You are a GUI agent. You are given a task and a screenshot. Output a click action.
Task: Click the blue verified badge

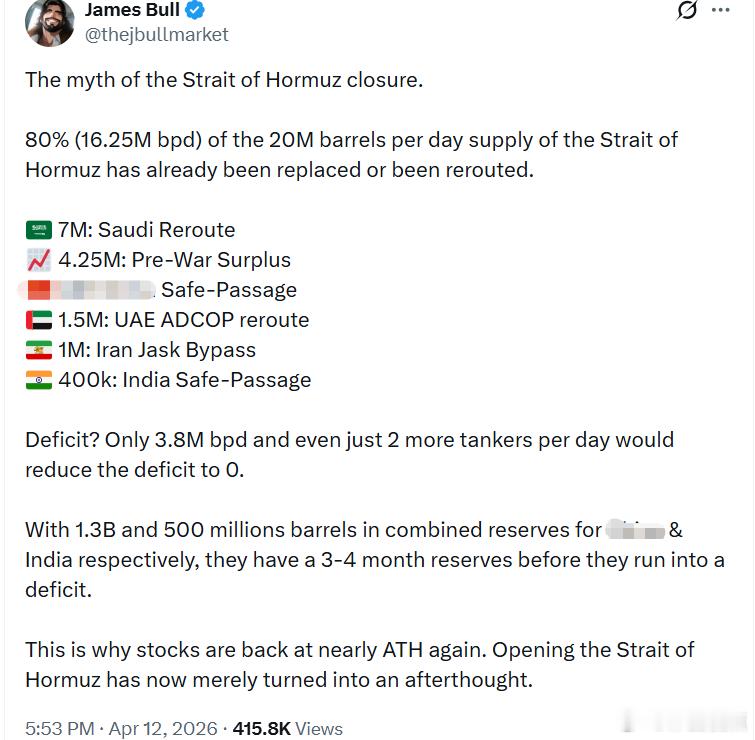pyautogui.click(x=197, y=11)
